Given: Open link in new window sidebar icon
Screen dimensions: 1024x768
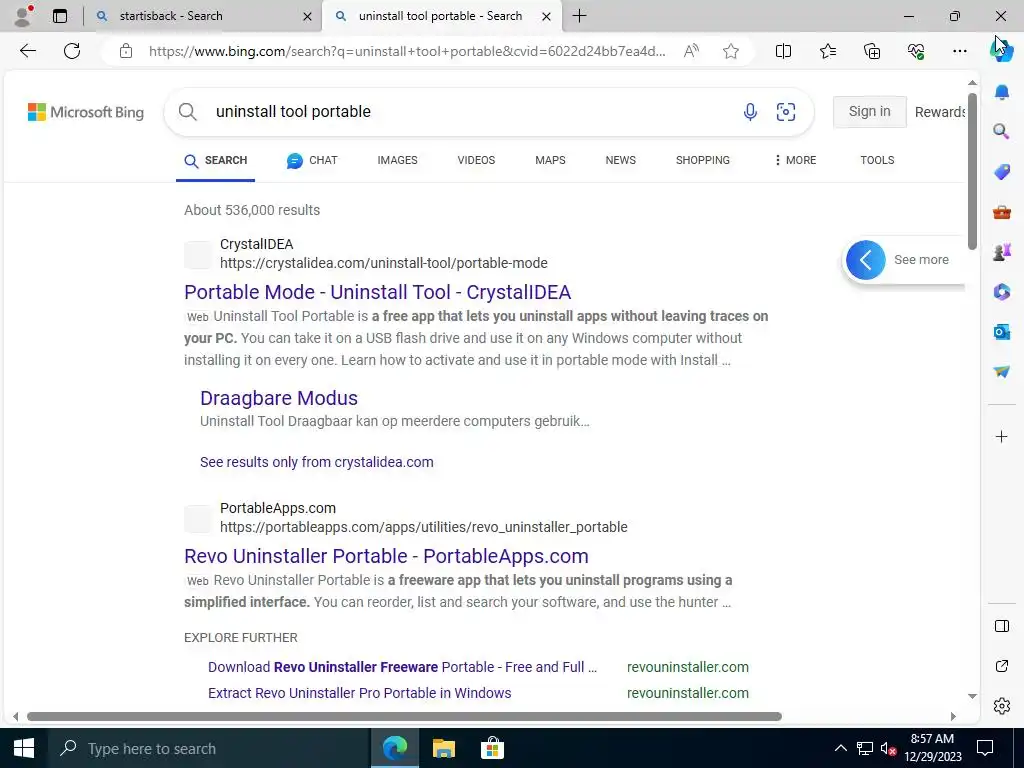Looking at the screenshot, I should coord(1002,666).
